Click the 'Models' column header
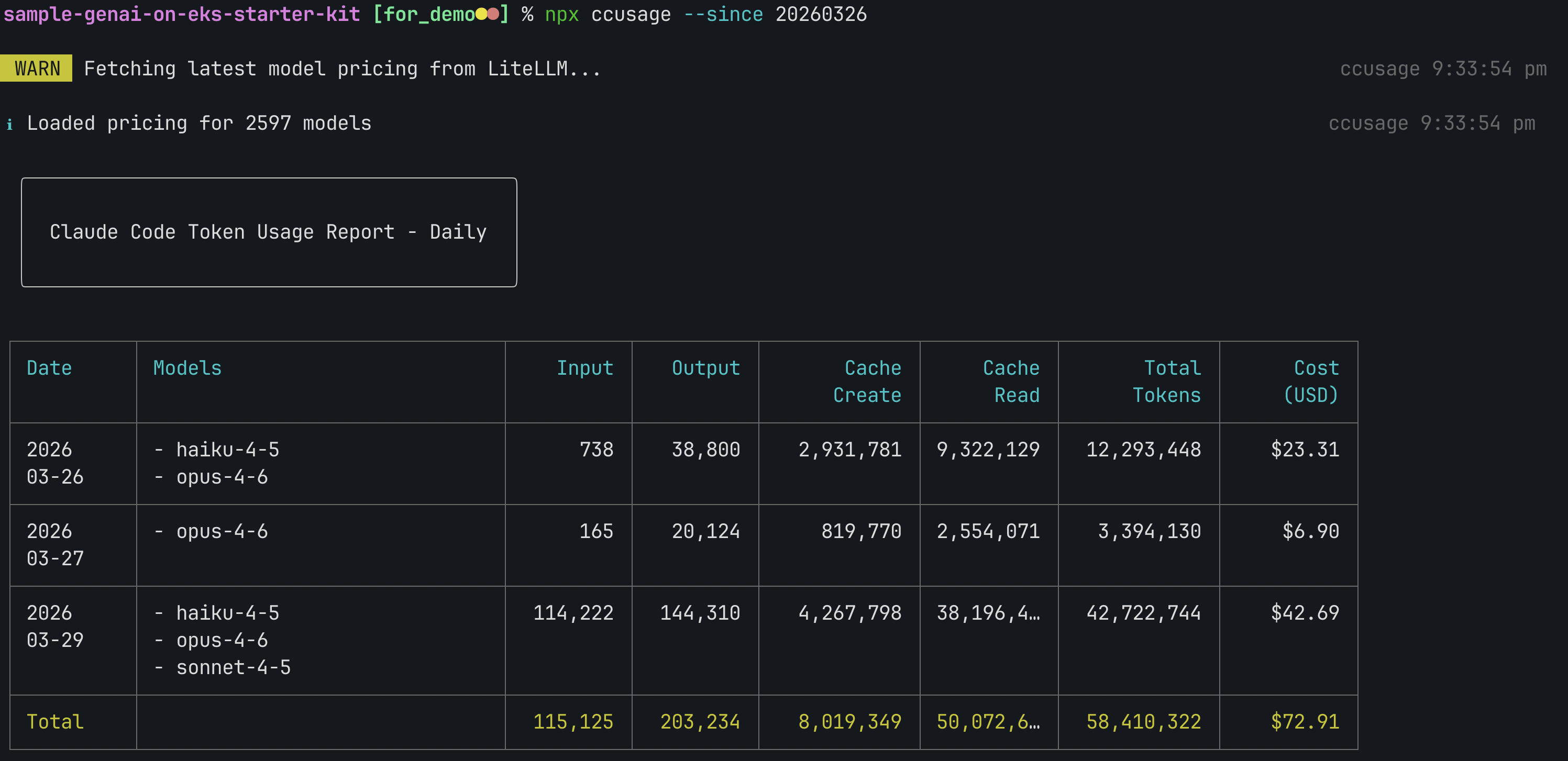 187,368
